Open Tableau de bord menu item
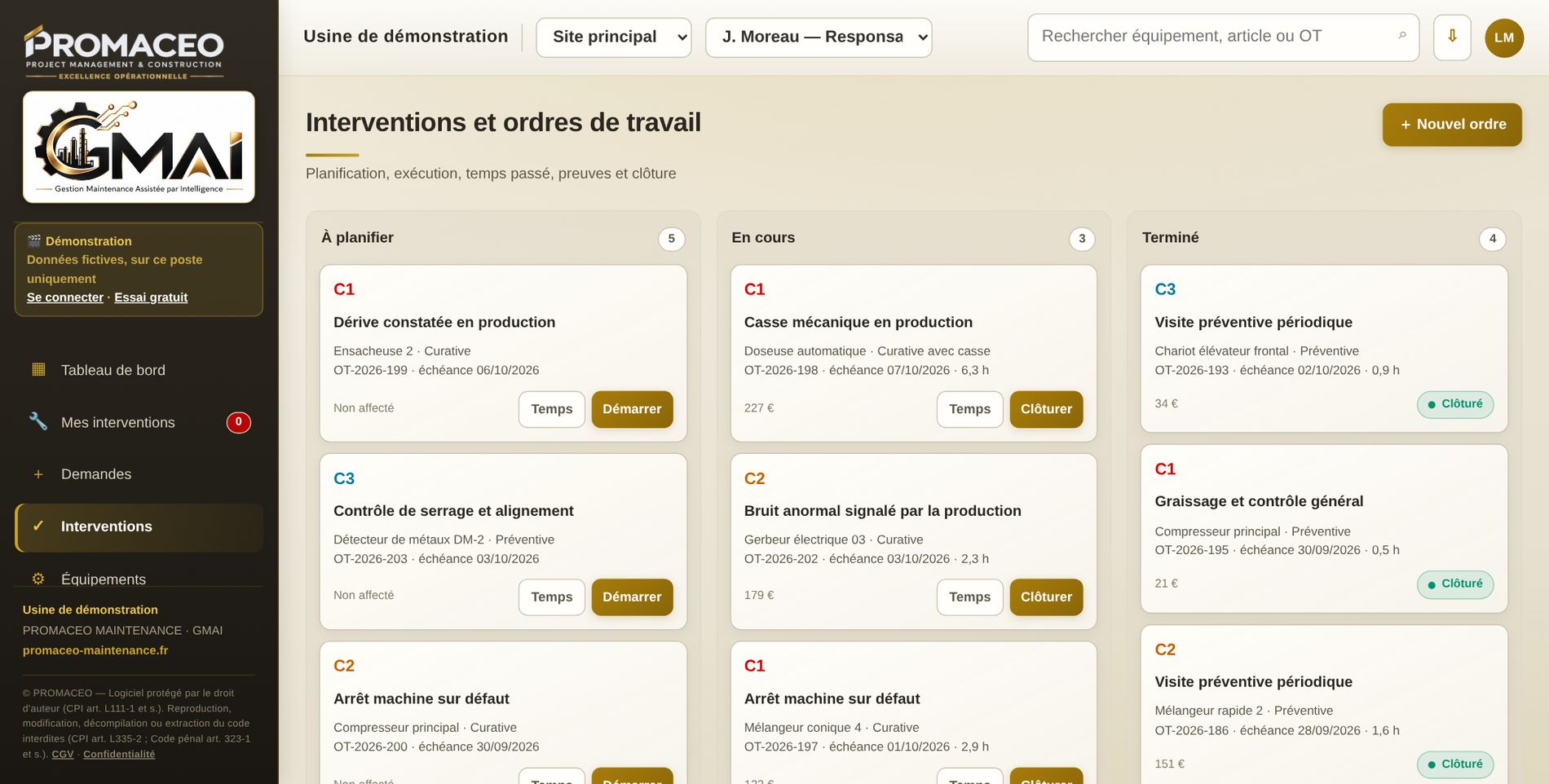The image size is (1549, 784). (x=139, y=370)
